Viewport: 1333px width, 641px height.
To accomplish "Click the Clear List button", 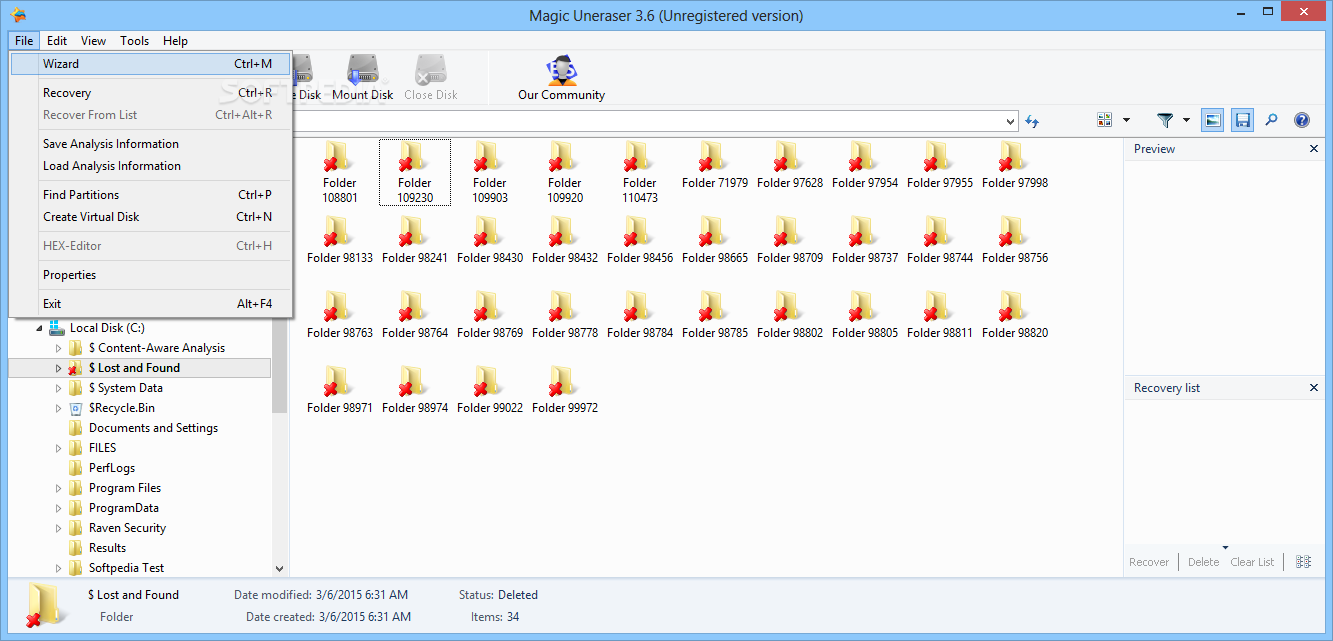I will pos(1252,562).
